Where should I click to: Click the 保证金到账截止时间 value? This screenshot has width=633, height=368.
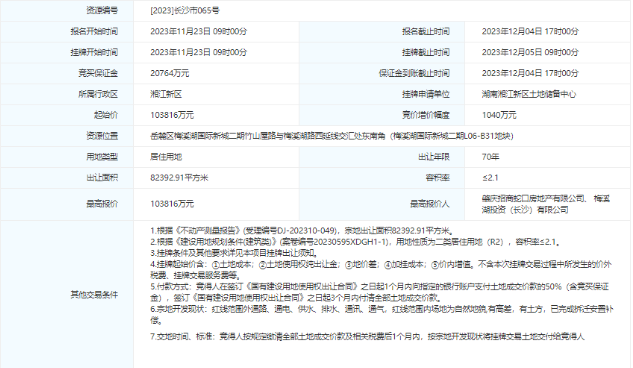click(530, 73)
